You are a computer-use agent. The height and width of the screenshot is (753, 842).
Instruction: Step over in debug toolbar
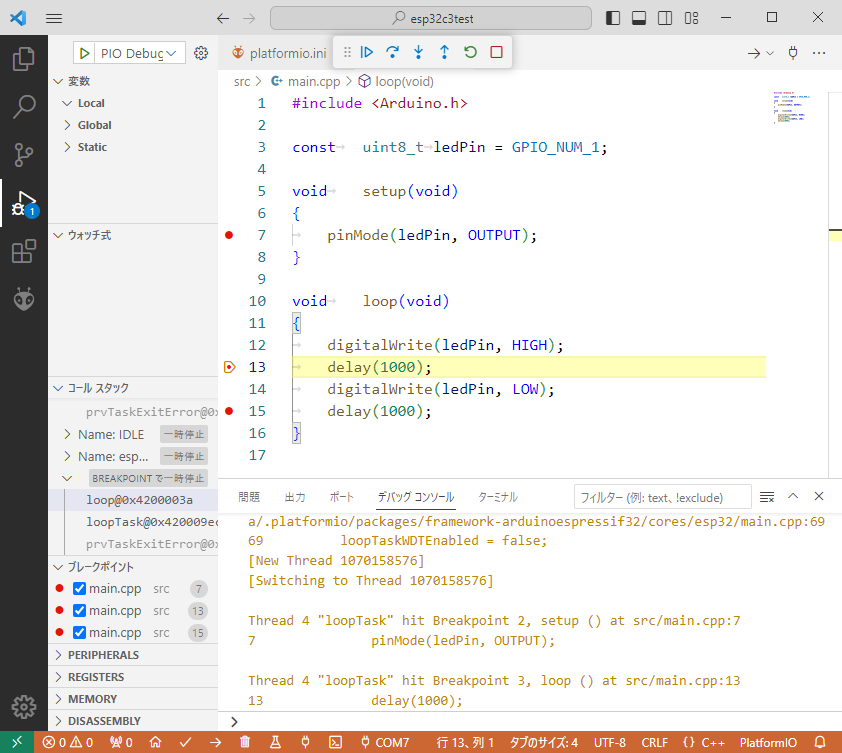393,52
